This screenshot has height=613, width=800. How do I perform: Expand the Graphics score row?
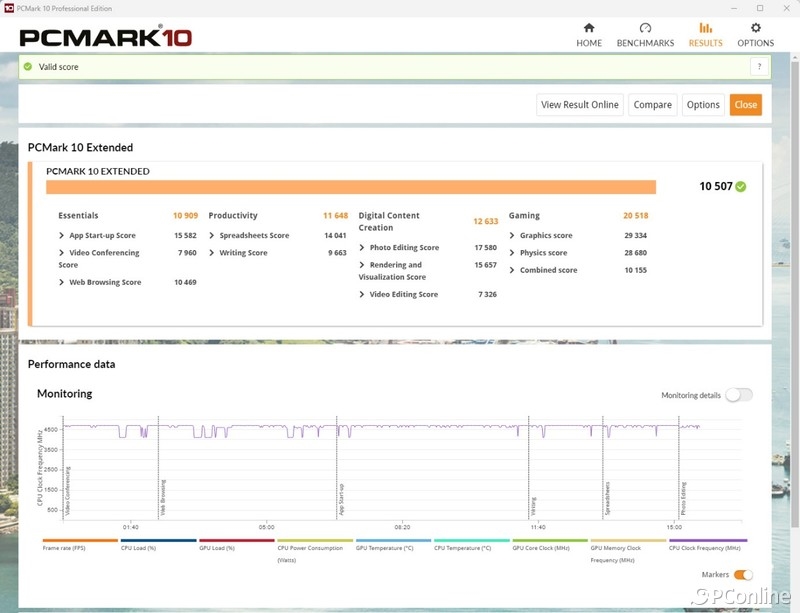click(512, 236)
